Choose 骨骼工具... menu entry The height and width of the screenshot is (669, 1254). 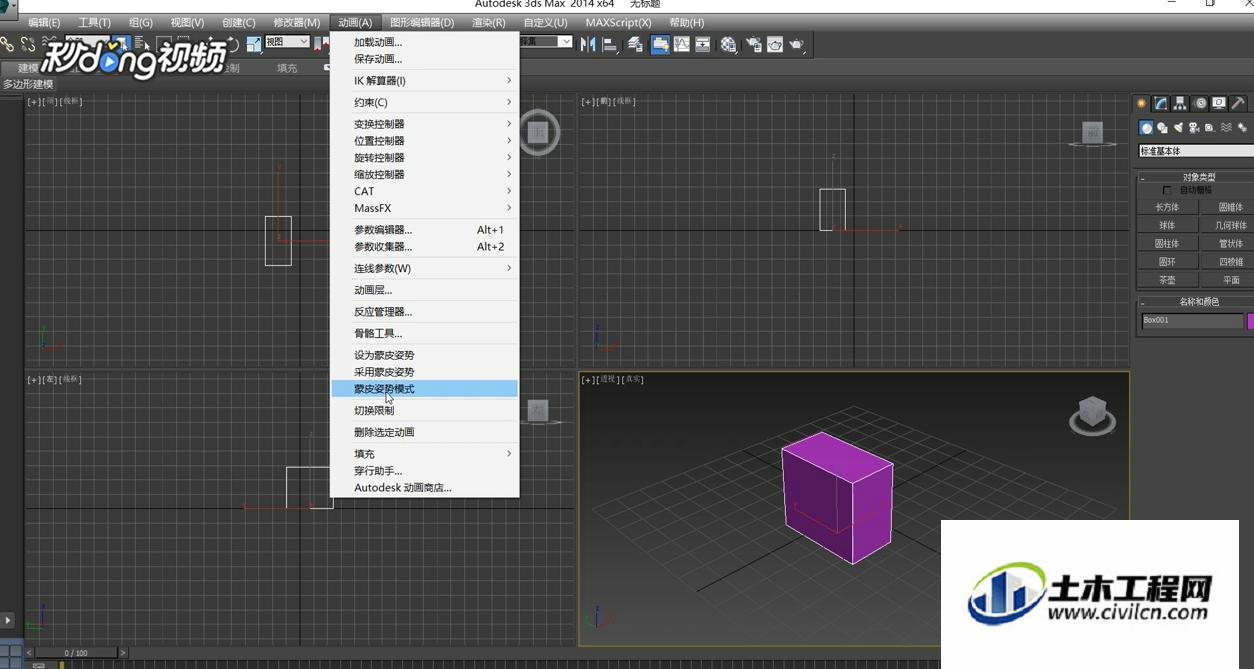pyautogui.click(x=425, y=334)
